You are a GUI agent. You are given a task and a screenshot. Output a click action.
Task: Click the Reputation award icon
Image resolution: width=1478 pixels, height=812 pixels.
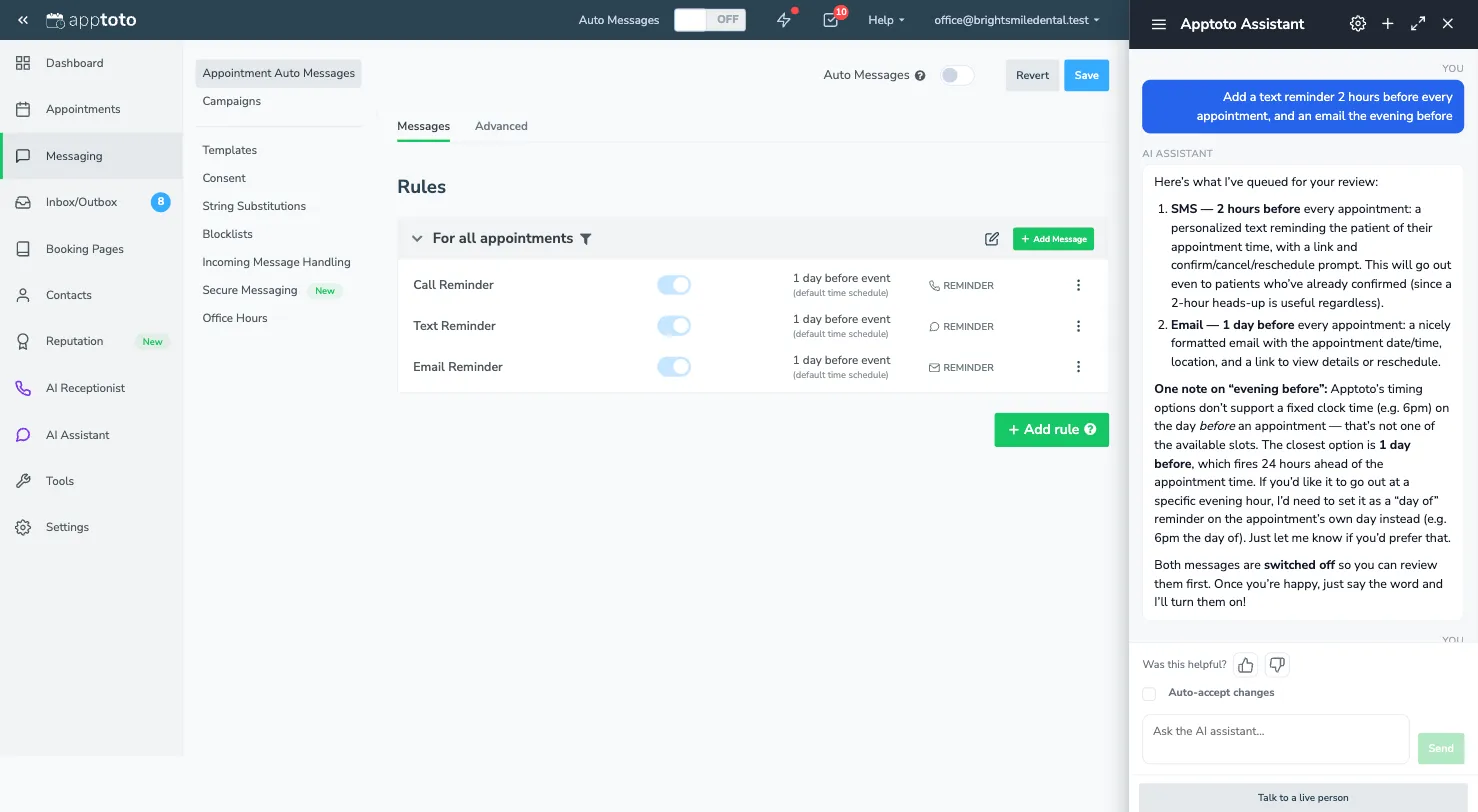(x=24, y=341)
